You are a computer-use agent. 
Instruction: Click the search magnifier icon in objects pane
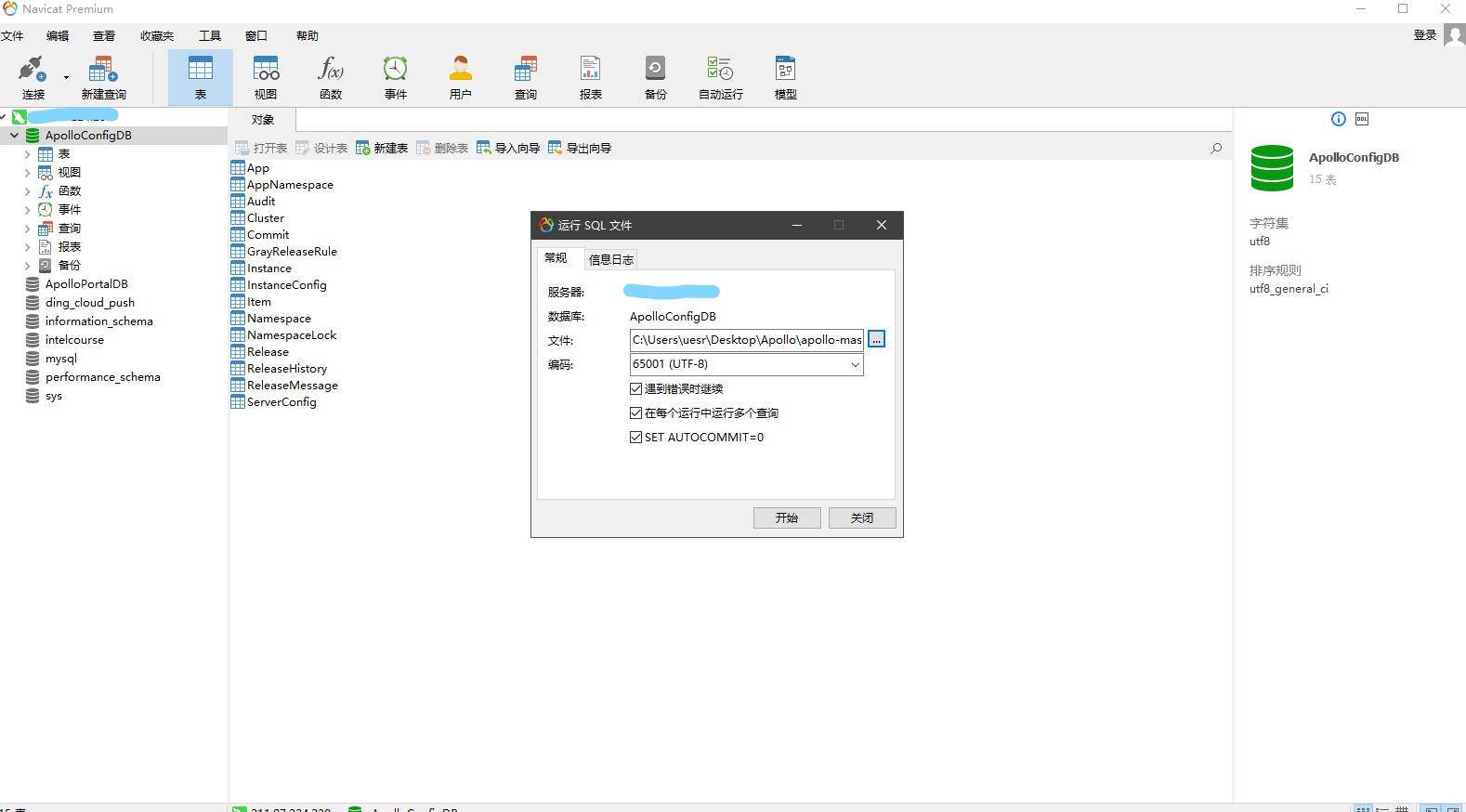[x=1216, y=148]
